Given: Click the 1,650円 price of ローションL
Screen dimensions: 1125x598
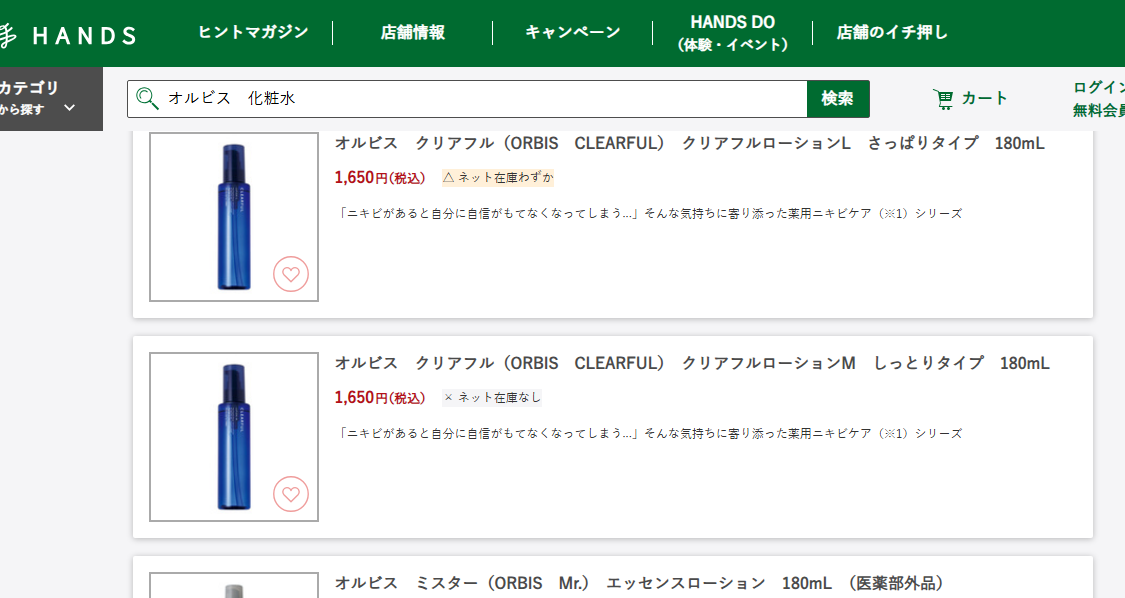Looking at the screenshot, I should [380, 177].
